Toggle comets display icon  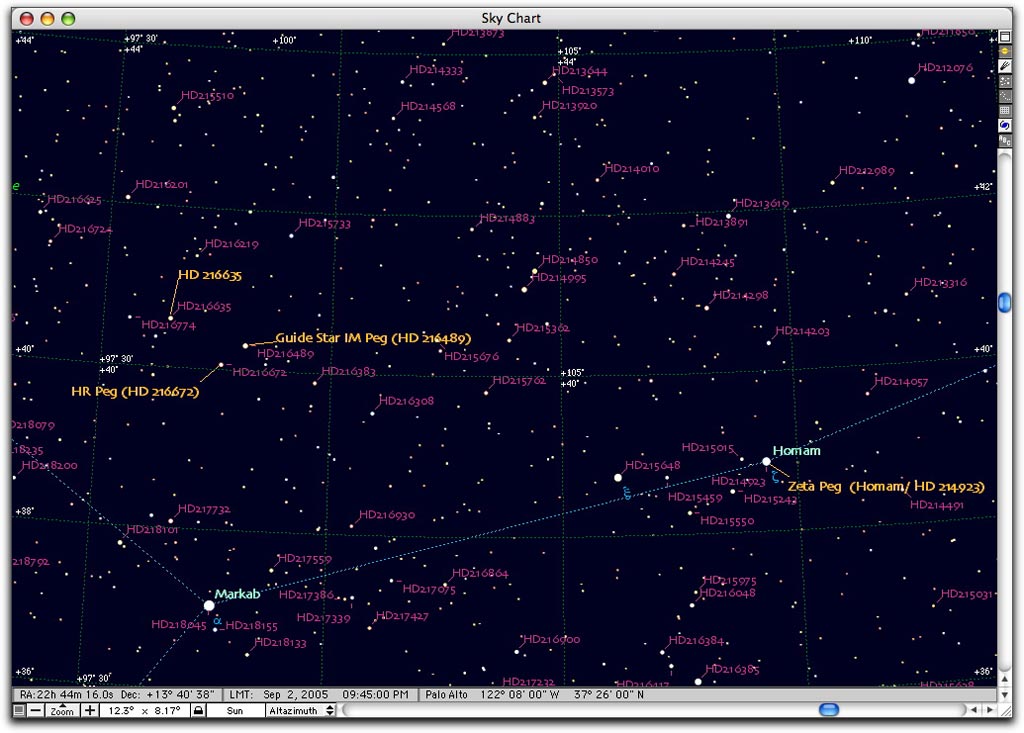(1005, 66)
